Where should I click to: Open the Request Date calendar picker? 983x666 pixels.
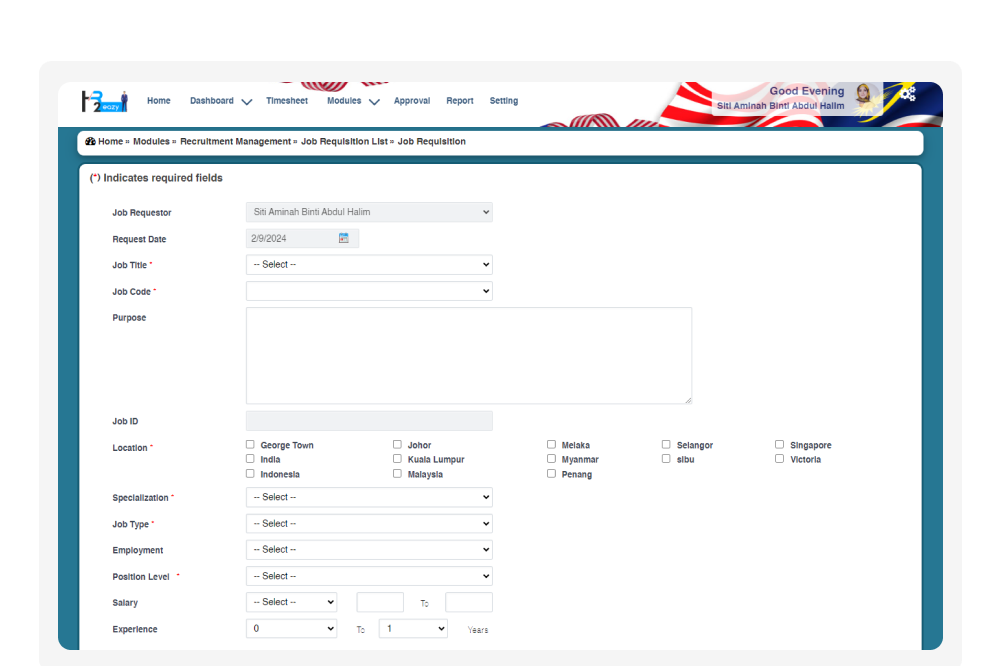343,238
